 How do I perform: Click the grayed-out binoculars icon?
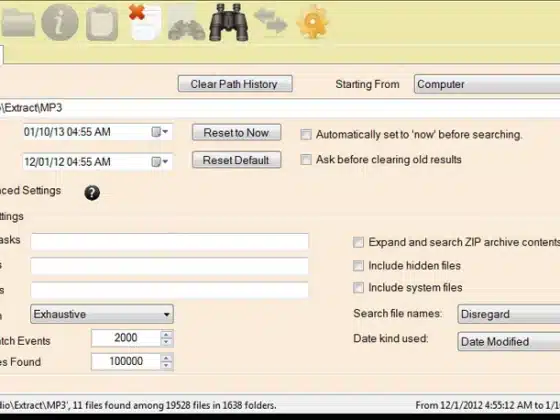tap(186, 30)
